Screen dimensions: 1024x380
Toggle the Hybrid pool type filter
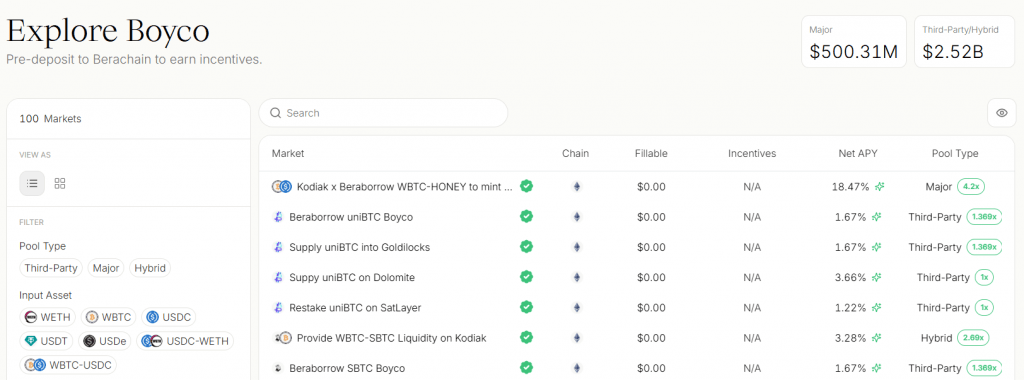tap(150, 268)
